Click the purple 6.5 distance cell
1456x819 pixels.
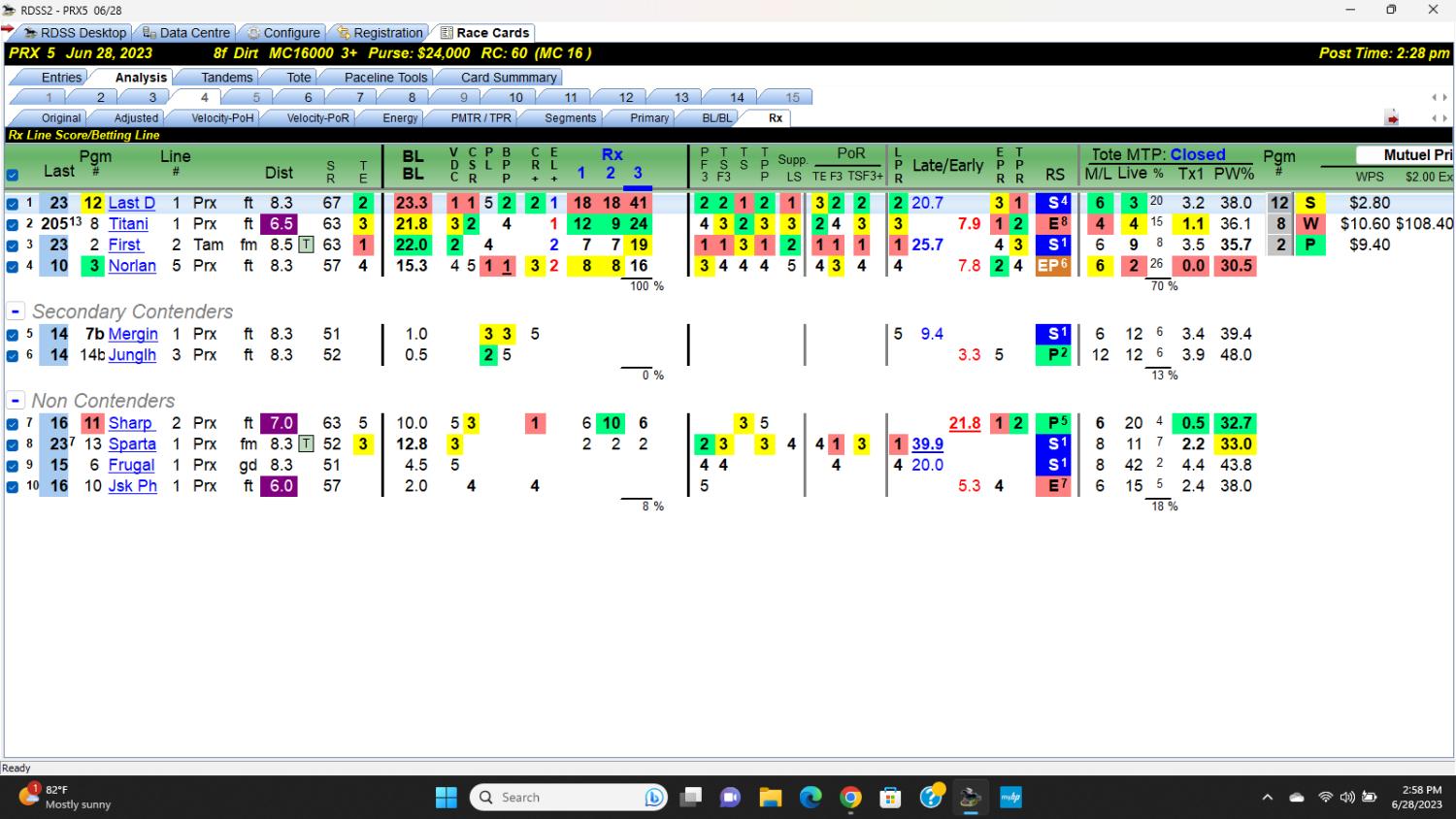(281, 224)
